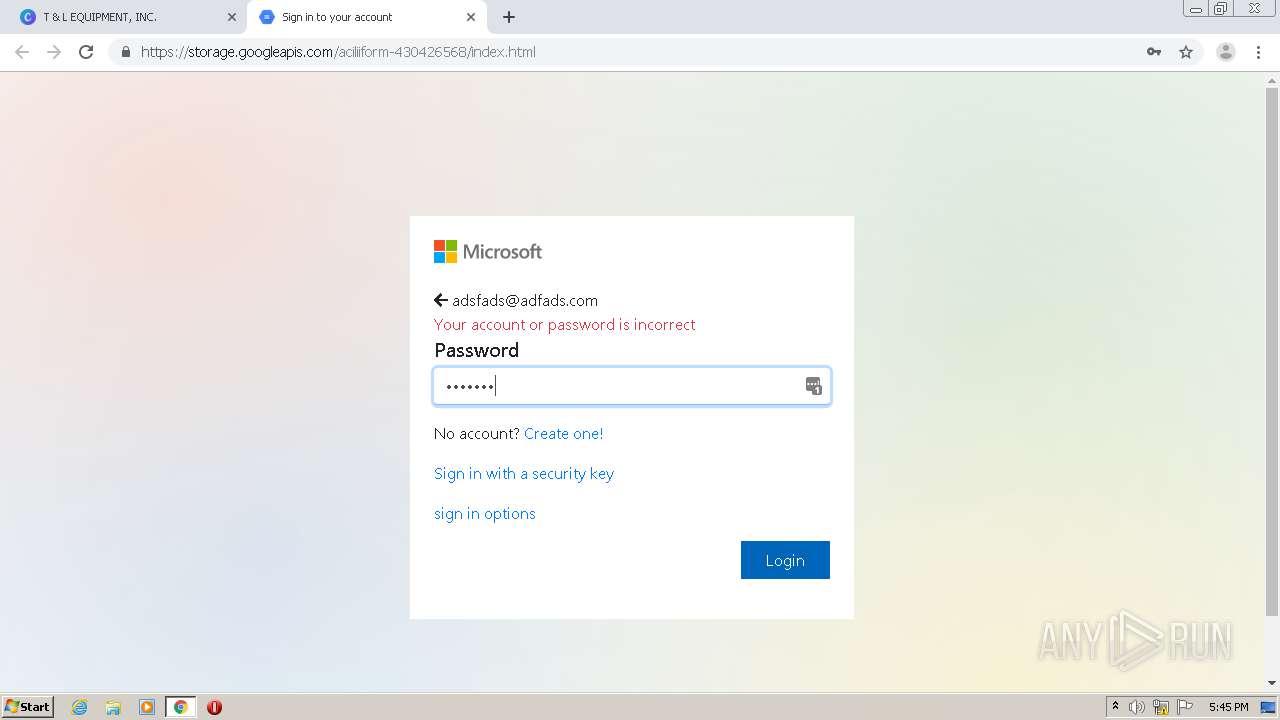Click the red Opera-style taskbar icon

coord(214,707)
